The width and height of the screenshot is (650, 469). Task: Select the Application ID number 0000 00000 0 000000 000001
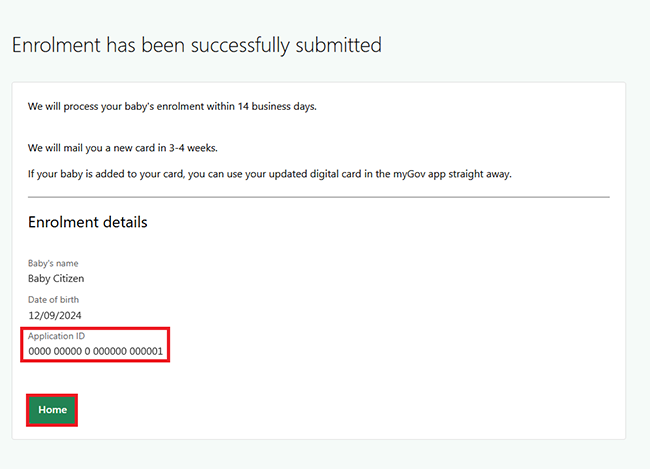coord(95,352)
